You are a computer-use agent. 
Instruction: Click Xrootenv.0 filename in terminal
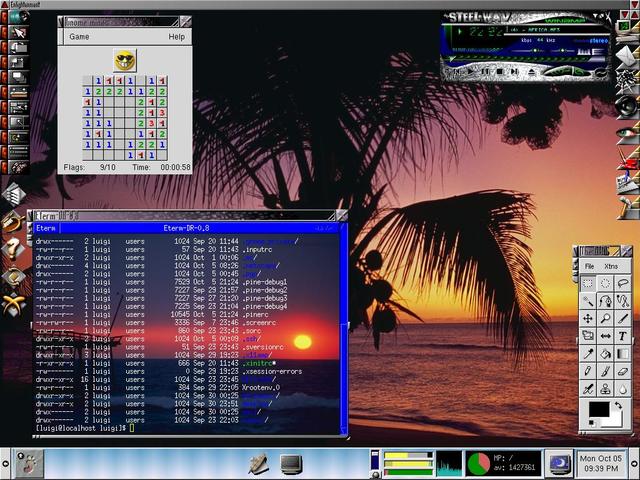point(261,388)
